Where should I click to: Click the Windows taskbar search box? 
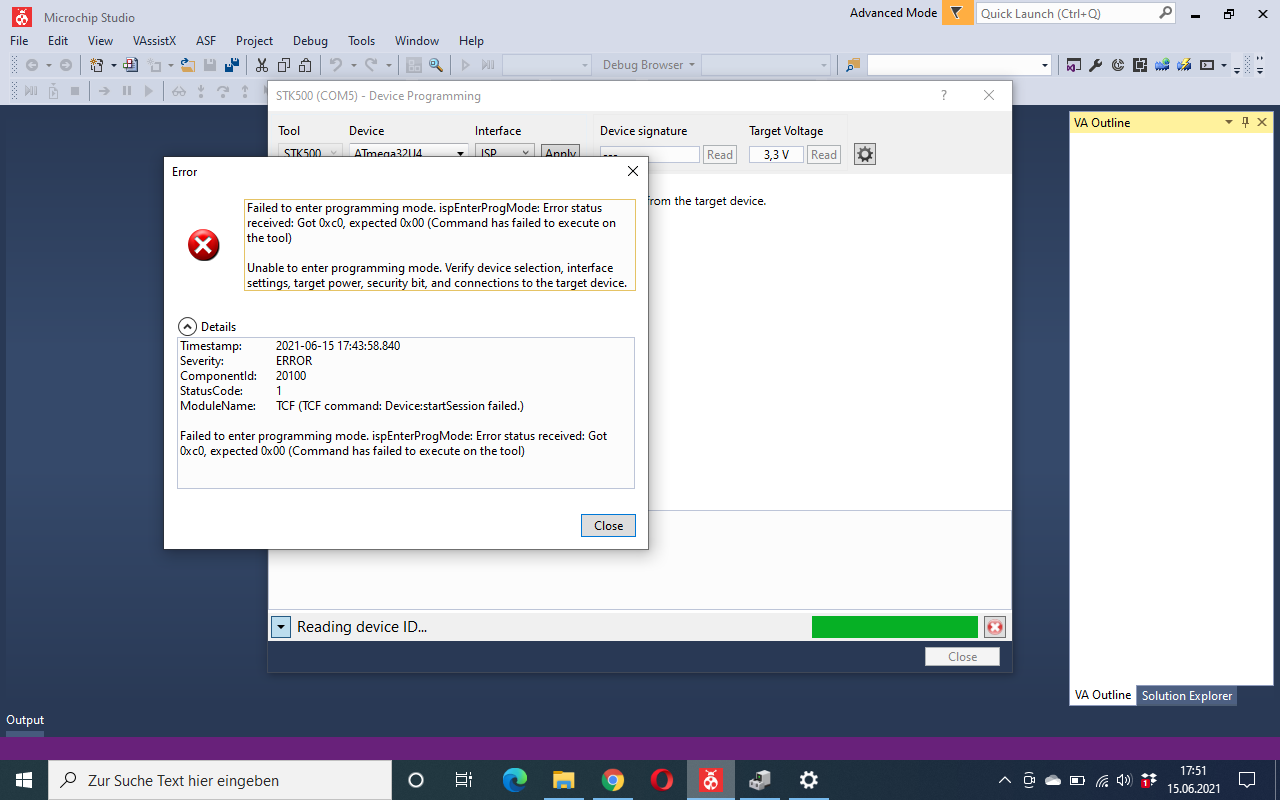tap(220, 780)
